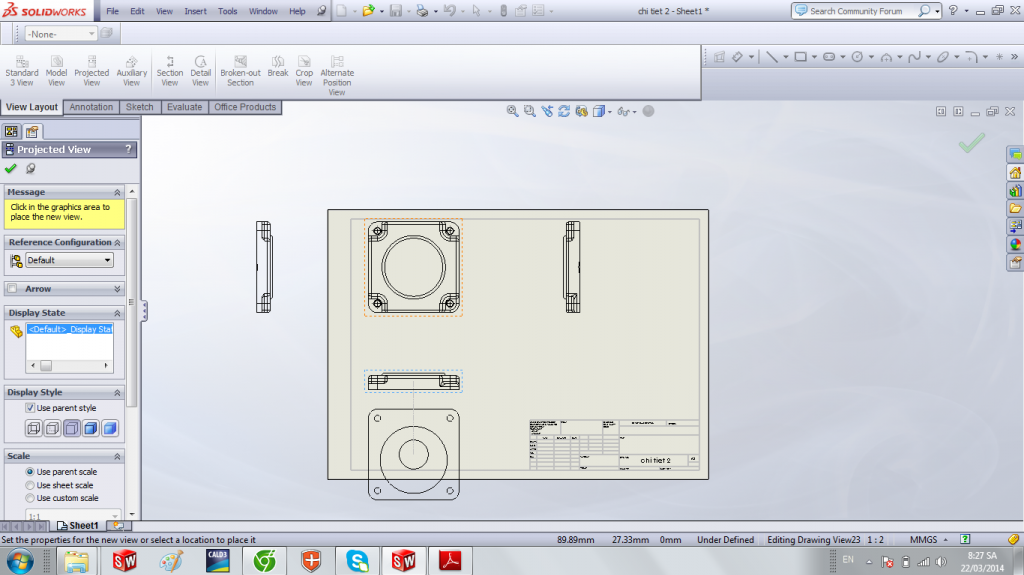Open the Insert menu

coord(195,11)
